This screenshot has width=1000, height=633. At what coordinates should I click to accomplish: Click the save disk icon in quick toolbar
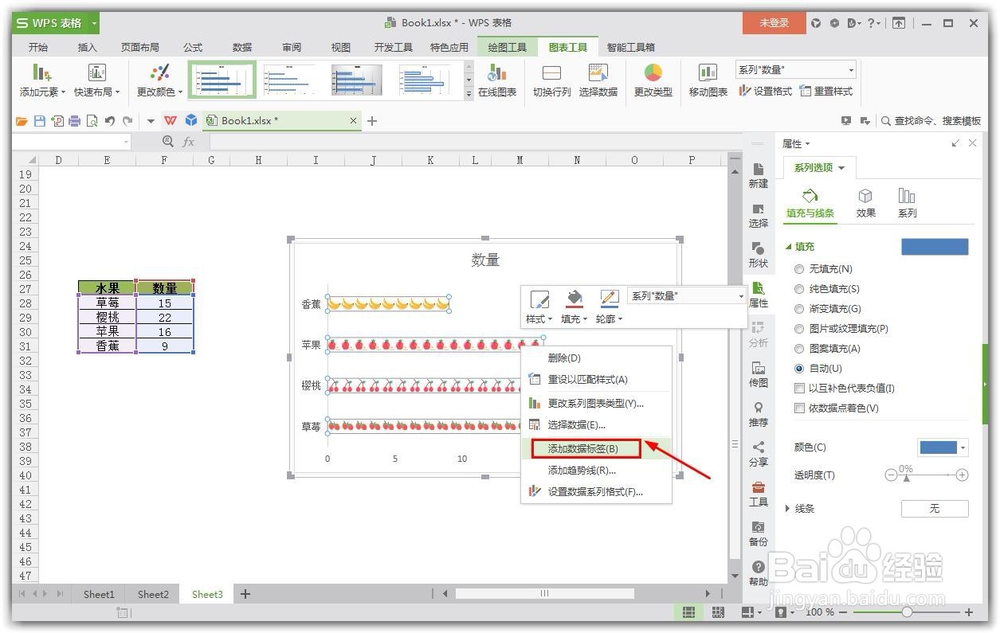tap(40, 120)
